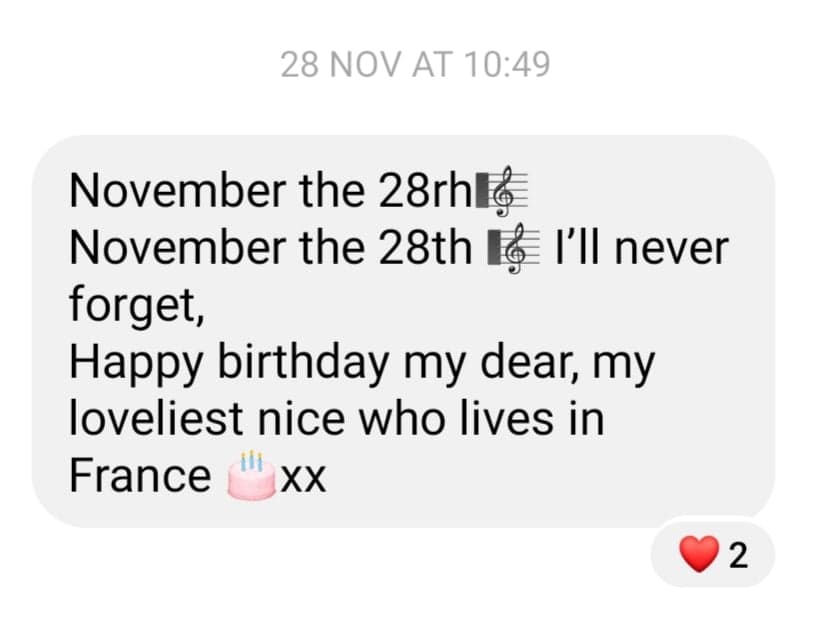
Task: Click the phrase 'I'll never' in the message
Action: 641,248
